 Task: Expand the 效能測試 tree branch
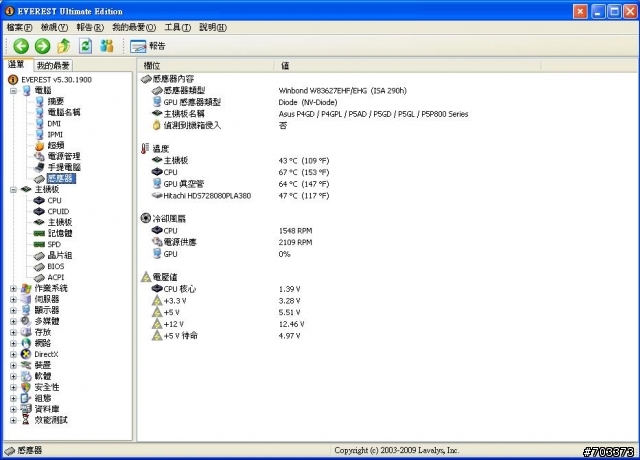coord(13,420)
